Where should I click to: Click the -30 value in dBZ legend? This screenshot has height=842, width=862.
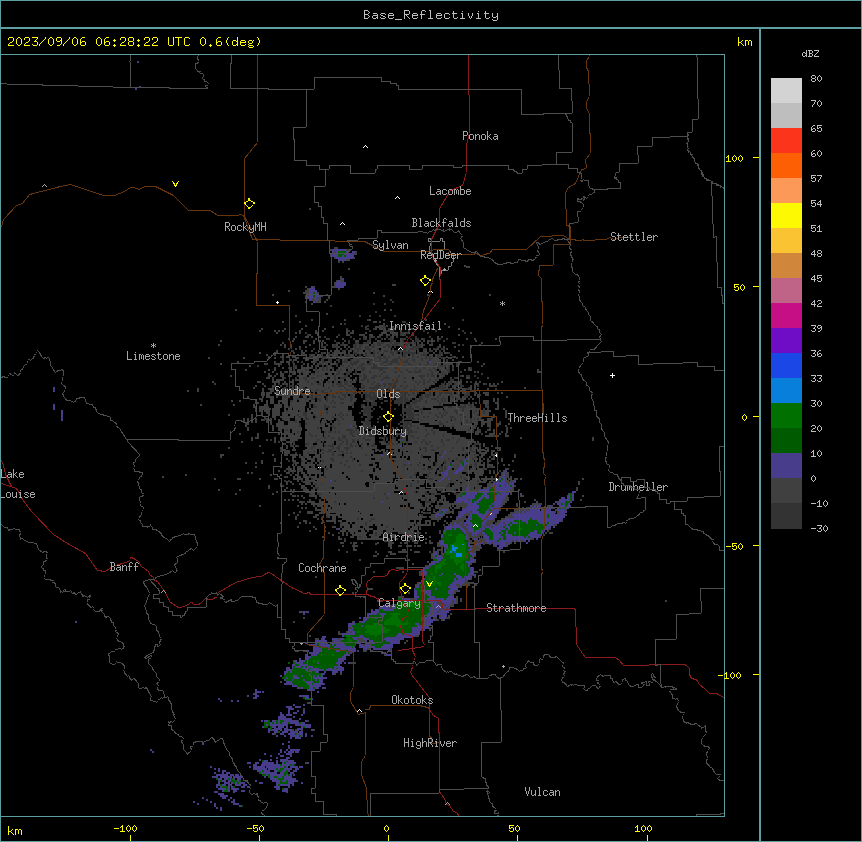click(x=819, y=528)
